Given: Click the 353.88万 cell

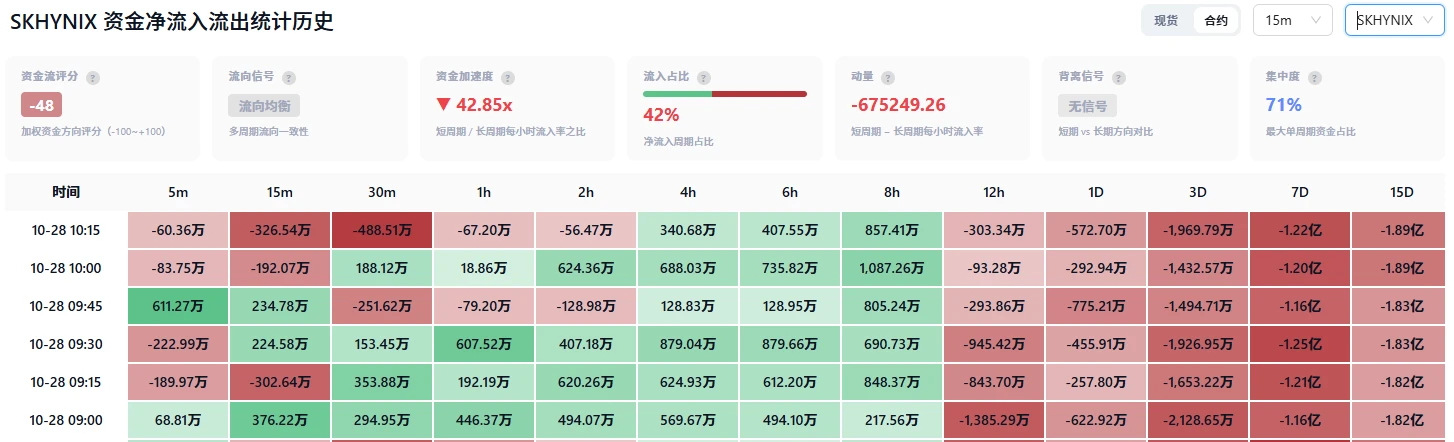Looking at the screenshot, I should (382, 382).
